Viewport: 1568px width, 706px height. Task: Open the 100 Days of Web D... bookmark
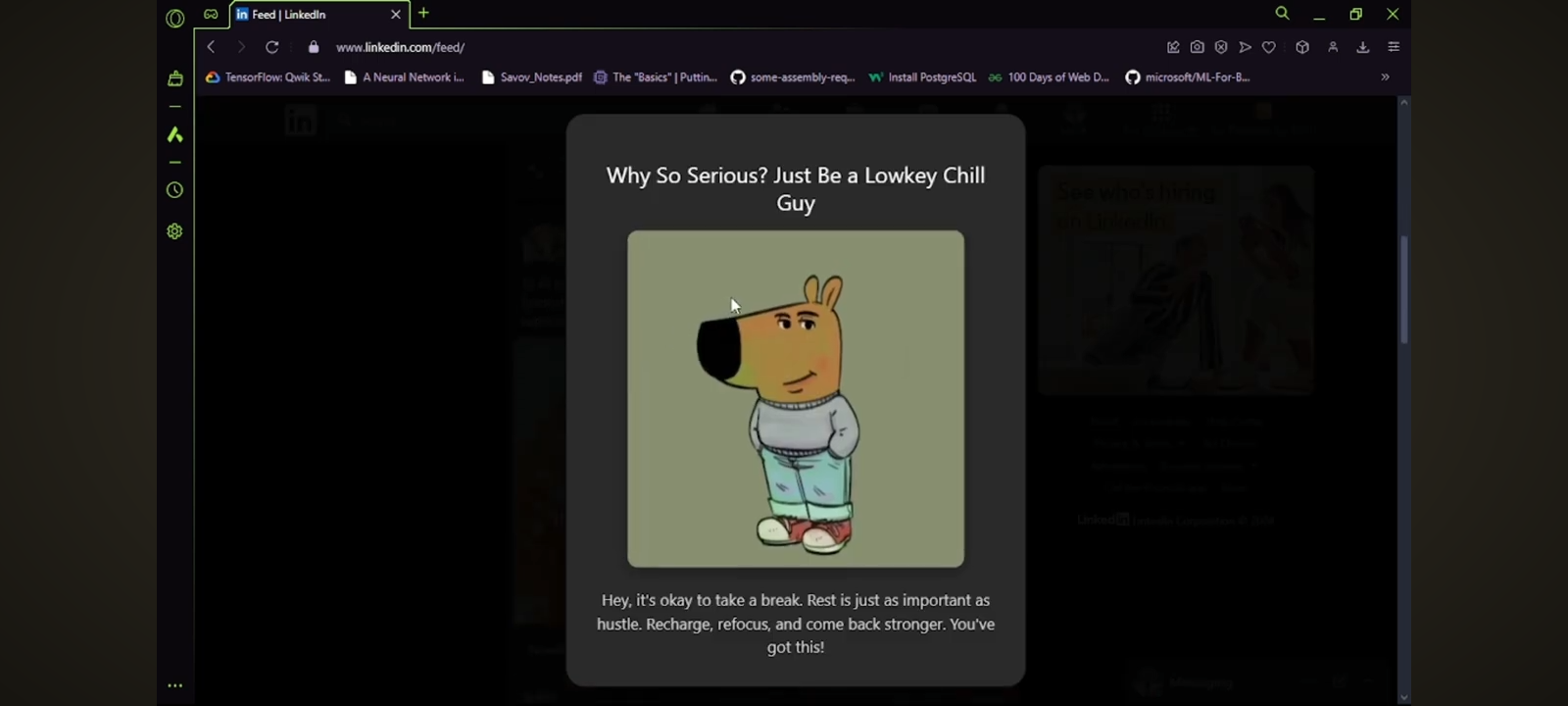(1049, 77)
